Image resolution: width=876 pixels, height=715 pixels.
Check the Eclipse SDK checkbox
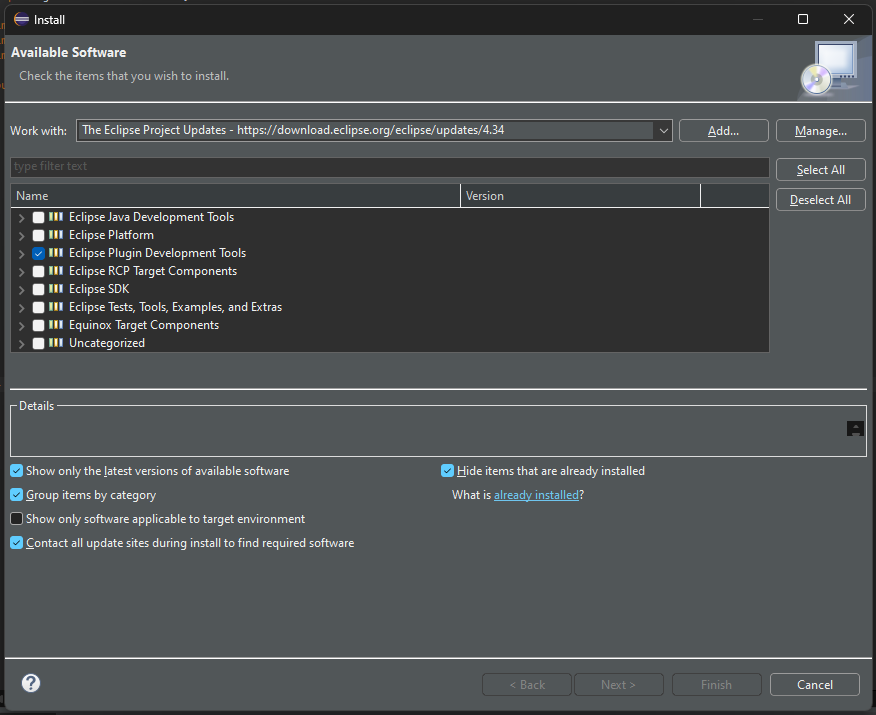click(39, 289)
